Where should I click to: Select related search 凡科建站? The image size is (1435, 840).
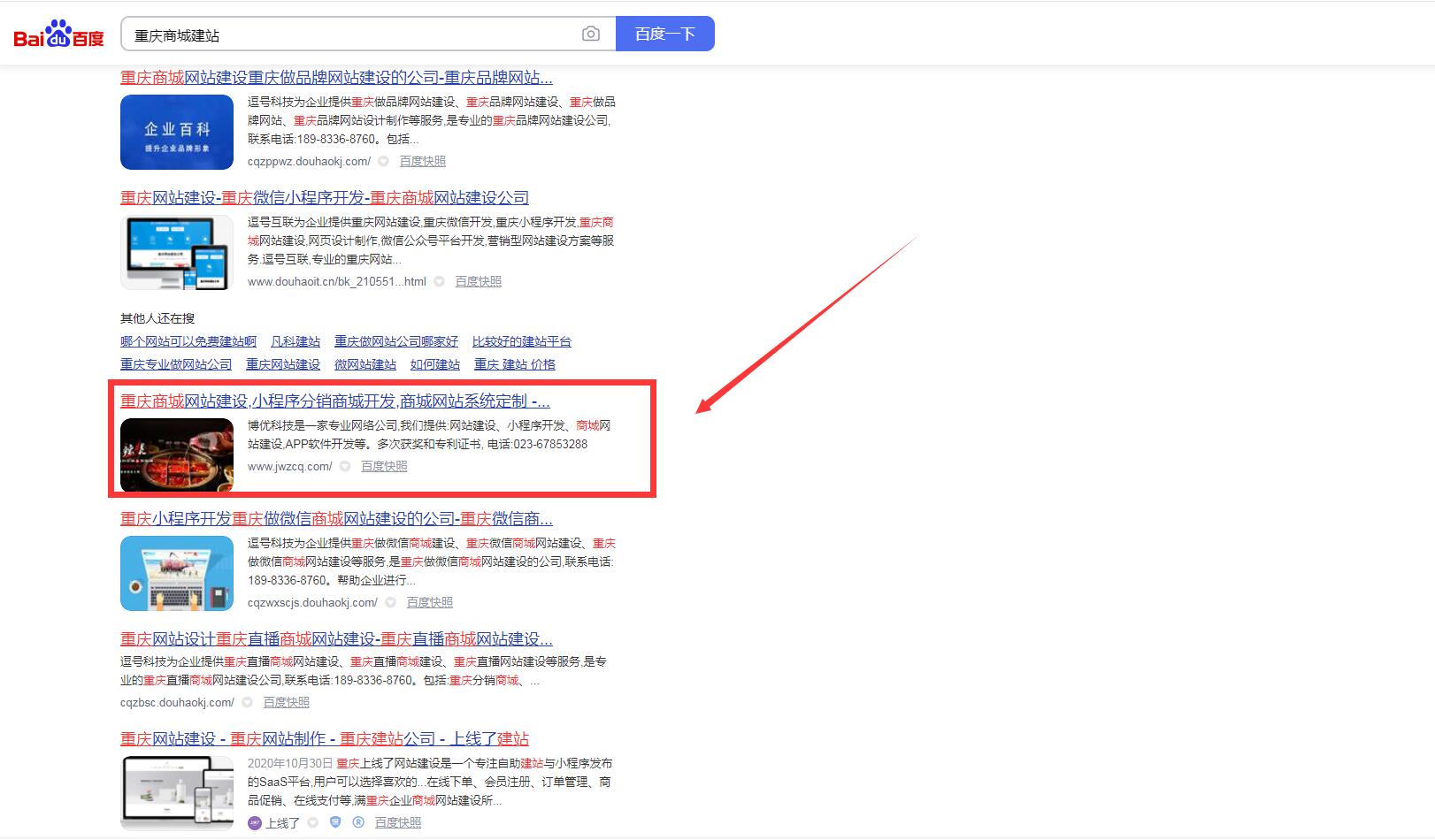pos(295,342)
